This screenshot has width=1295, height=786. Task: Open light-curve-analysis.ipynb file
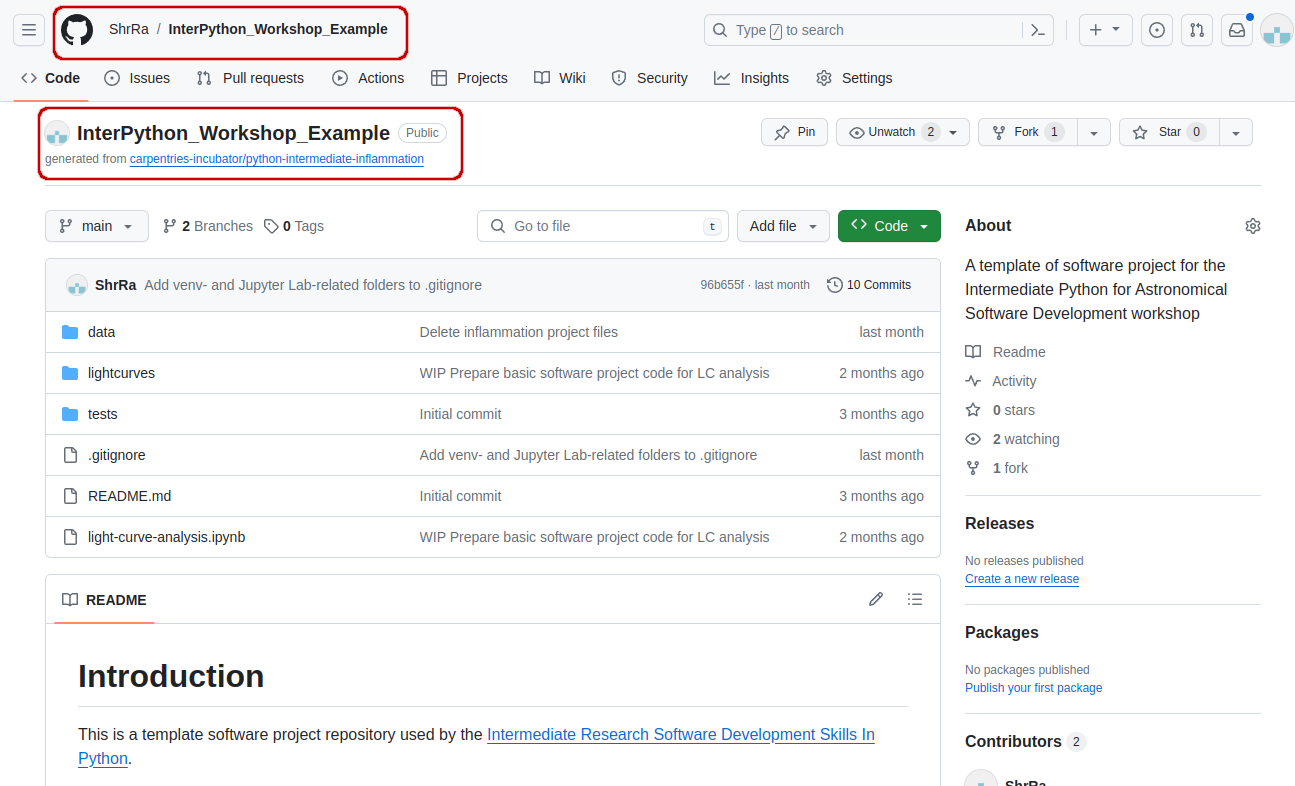point(166,537)
